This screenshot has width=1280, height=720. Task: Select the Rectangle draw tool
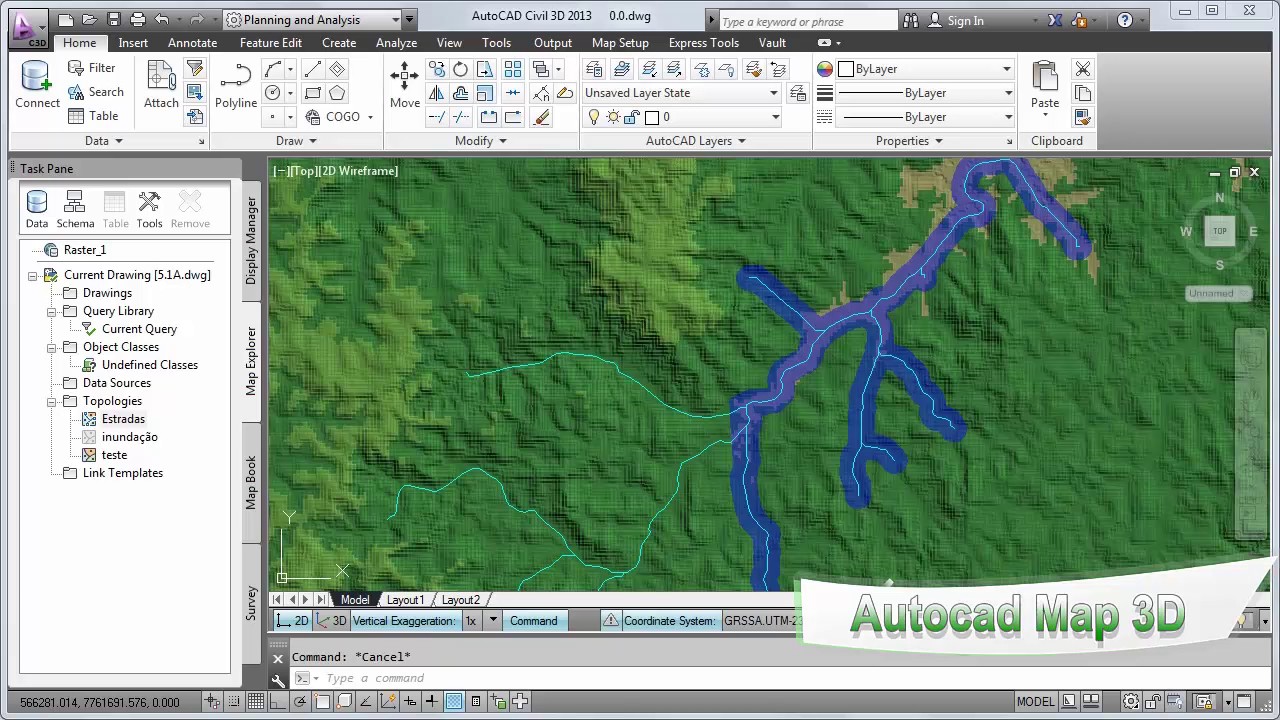[312, 93]
